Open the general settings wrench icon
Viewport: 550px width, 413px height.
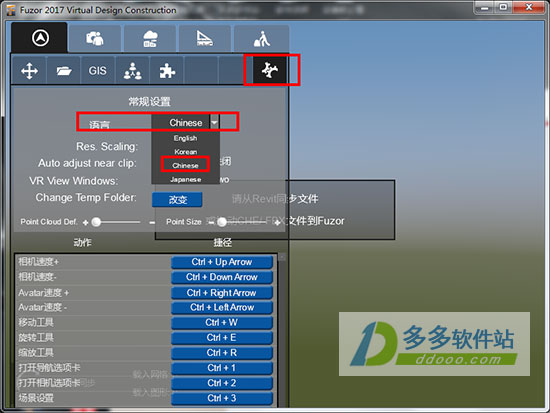click(270, 70)
